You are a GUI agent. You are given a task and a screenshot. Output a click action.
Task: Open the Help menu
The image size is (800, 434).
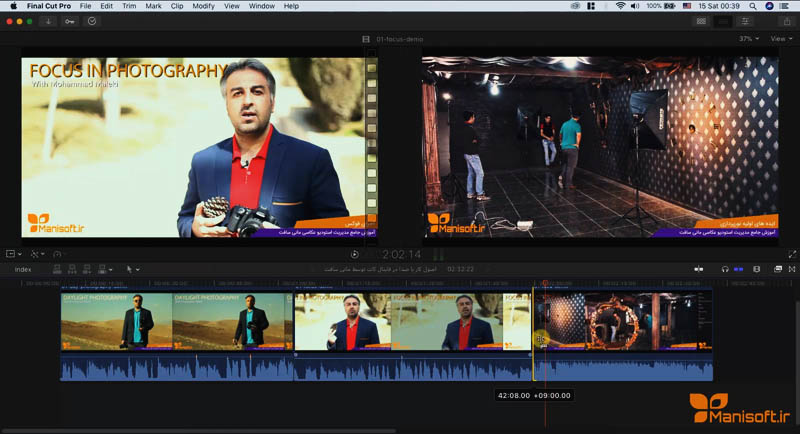[x=291, y=6]
